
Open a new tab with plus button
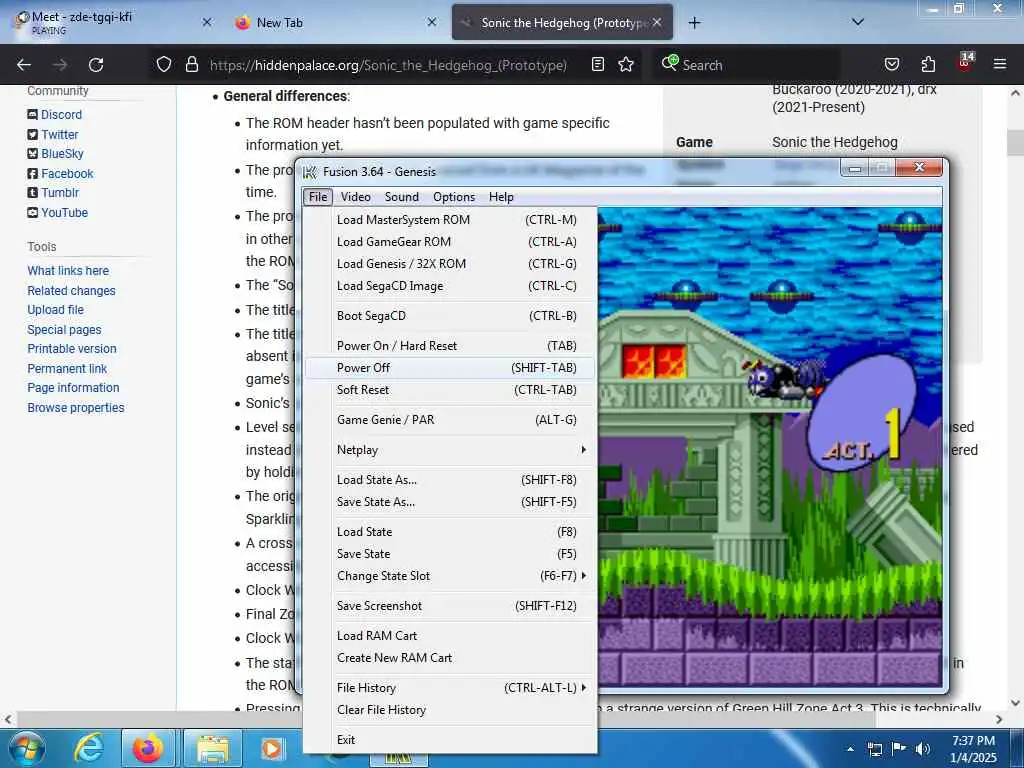coord(694,23)
